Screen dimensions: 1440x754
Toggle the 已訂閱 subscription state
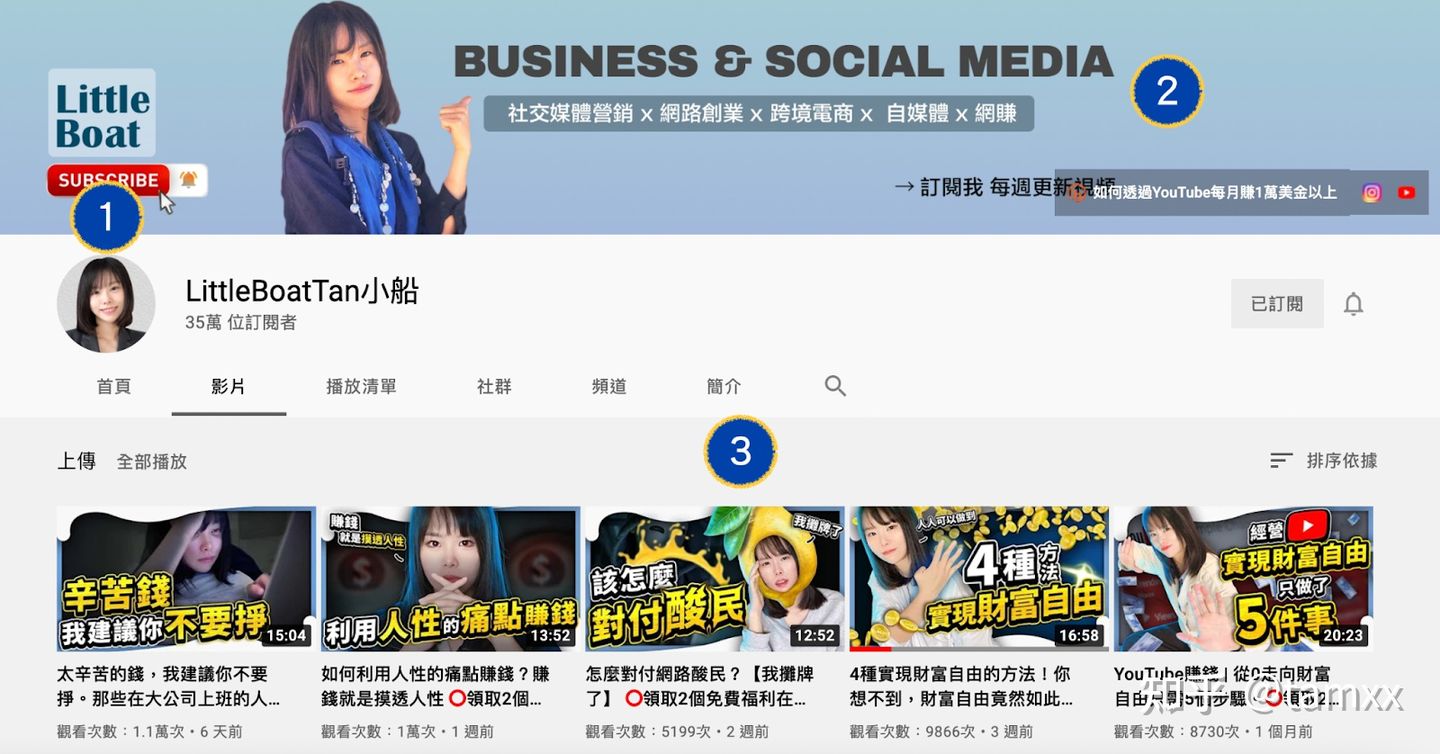pos(1277,303)
